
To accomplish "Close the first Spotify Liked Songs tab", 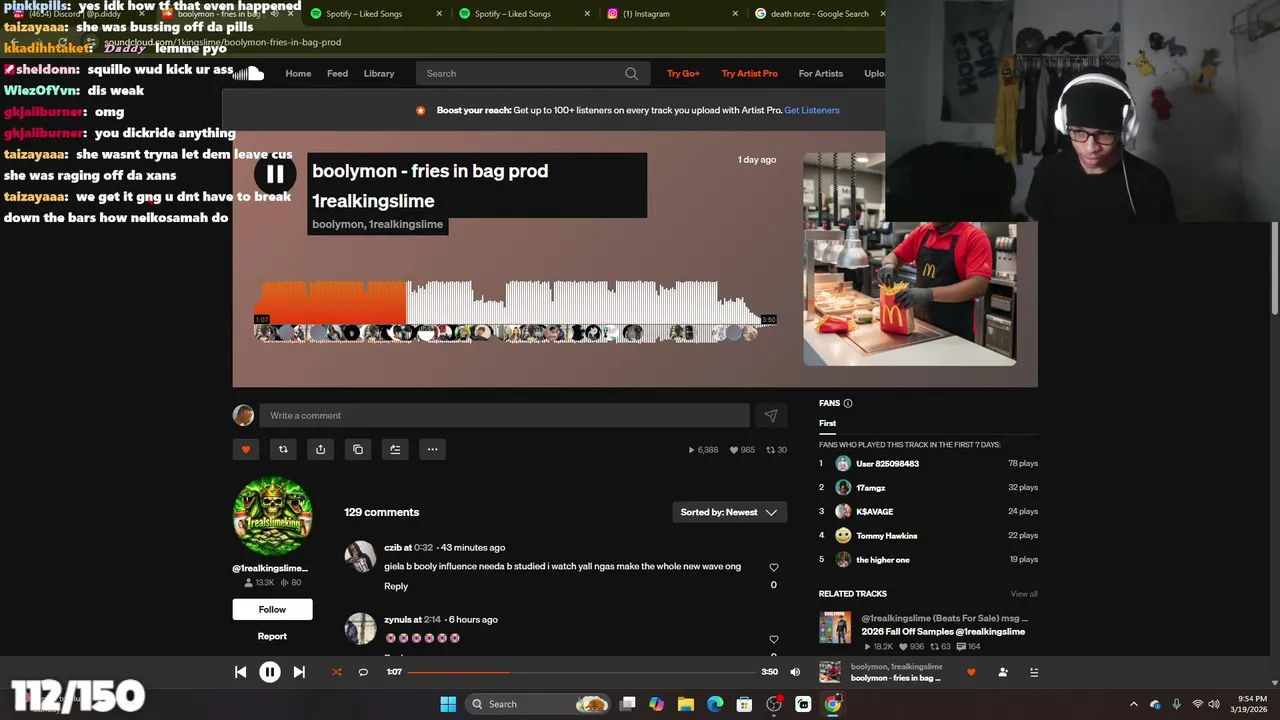I will (439, 14).
